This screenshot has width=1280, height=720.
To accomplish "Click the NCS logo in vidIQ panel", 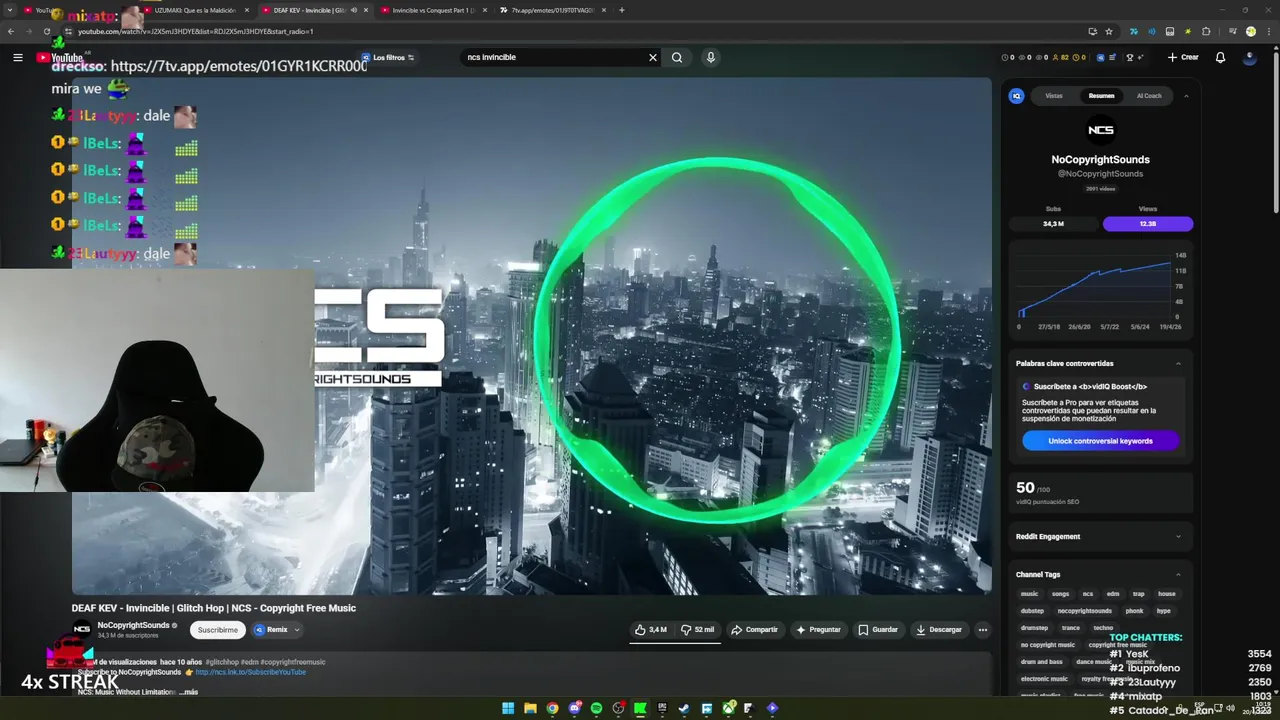I will (1100, 130).
